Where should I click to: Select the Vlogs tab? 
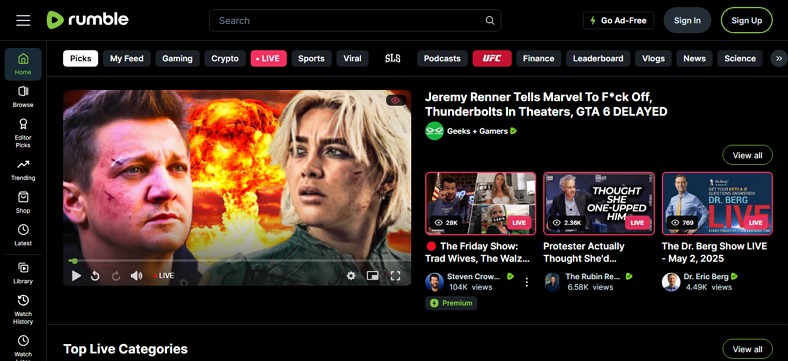tap(653, 58)
